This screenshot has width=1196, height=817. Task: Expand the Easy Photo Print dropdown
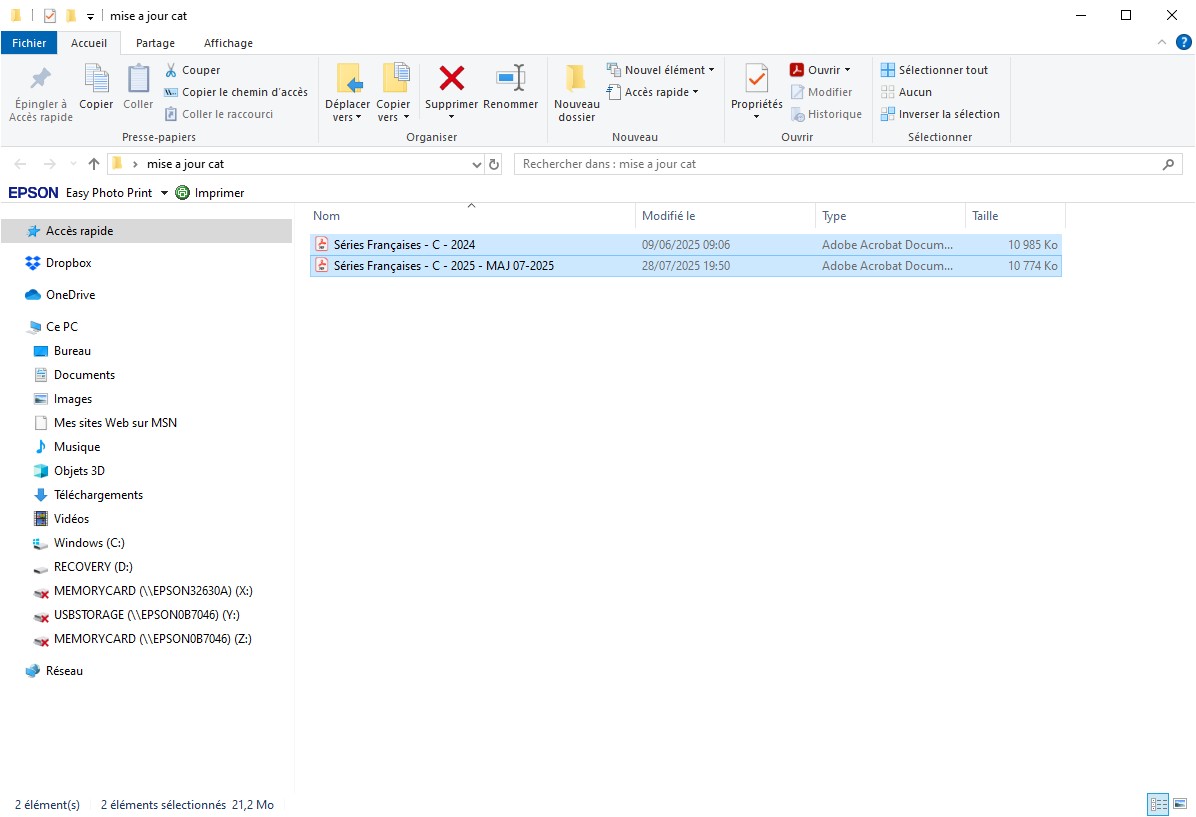point(164,192)
